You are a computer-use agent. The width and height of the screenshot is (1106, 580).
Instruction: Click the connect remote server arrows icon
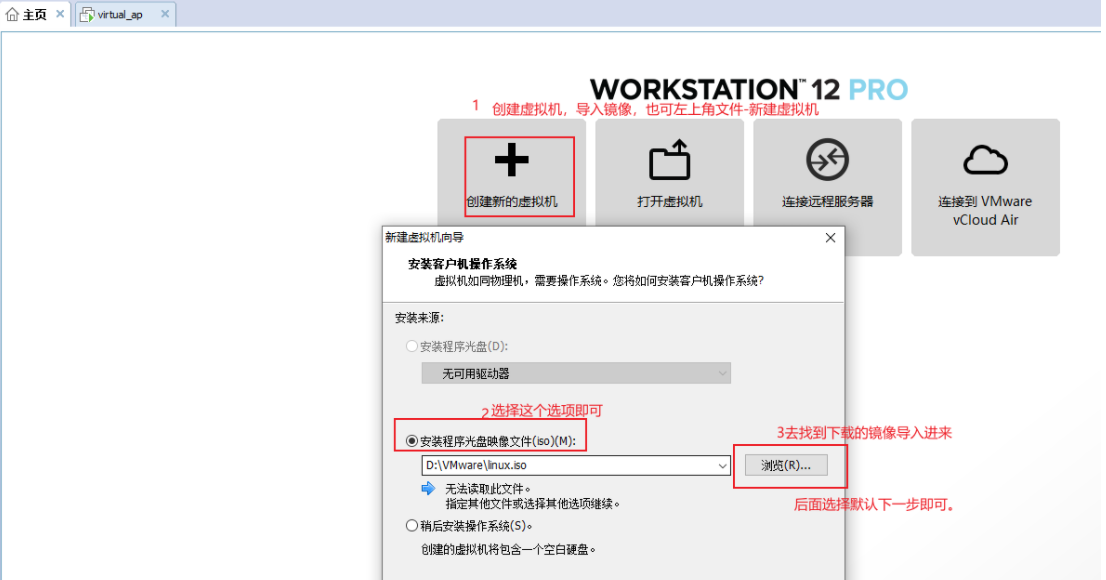pyautogui.click(x=827, y=159)
